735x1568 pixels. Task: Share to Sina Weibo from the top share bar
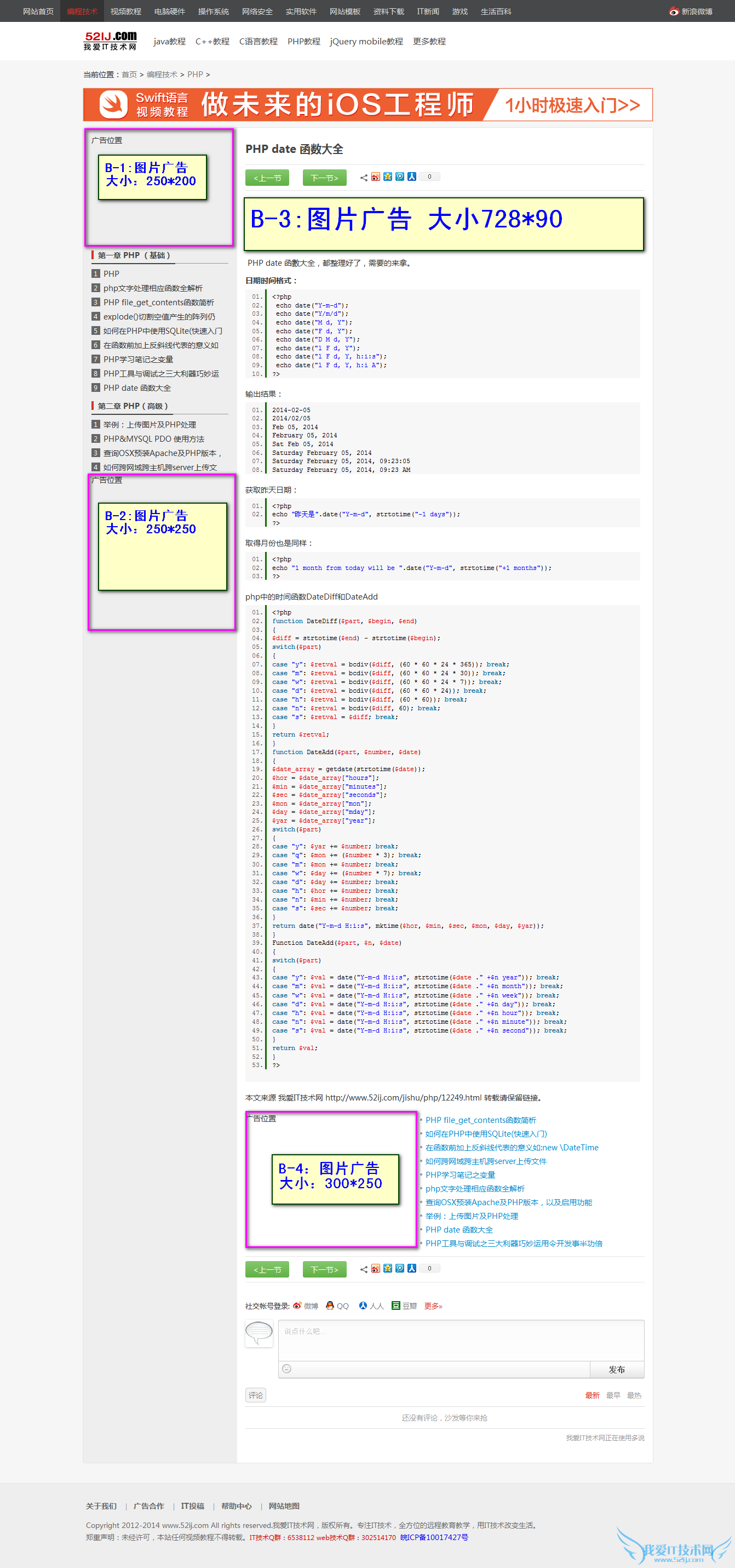coord(375,177)
